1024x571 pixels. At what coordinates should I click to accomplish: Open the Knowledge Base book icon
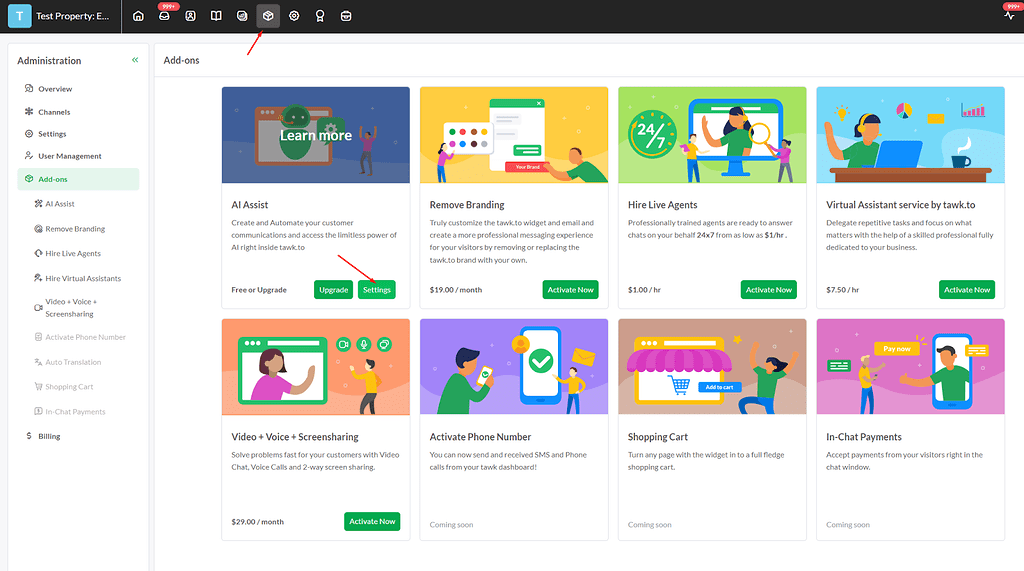tap(216, 16)
